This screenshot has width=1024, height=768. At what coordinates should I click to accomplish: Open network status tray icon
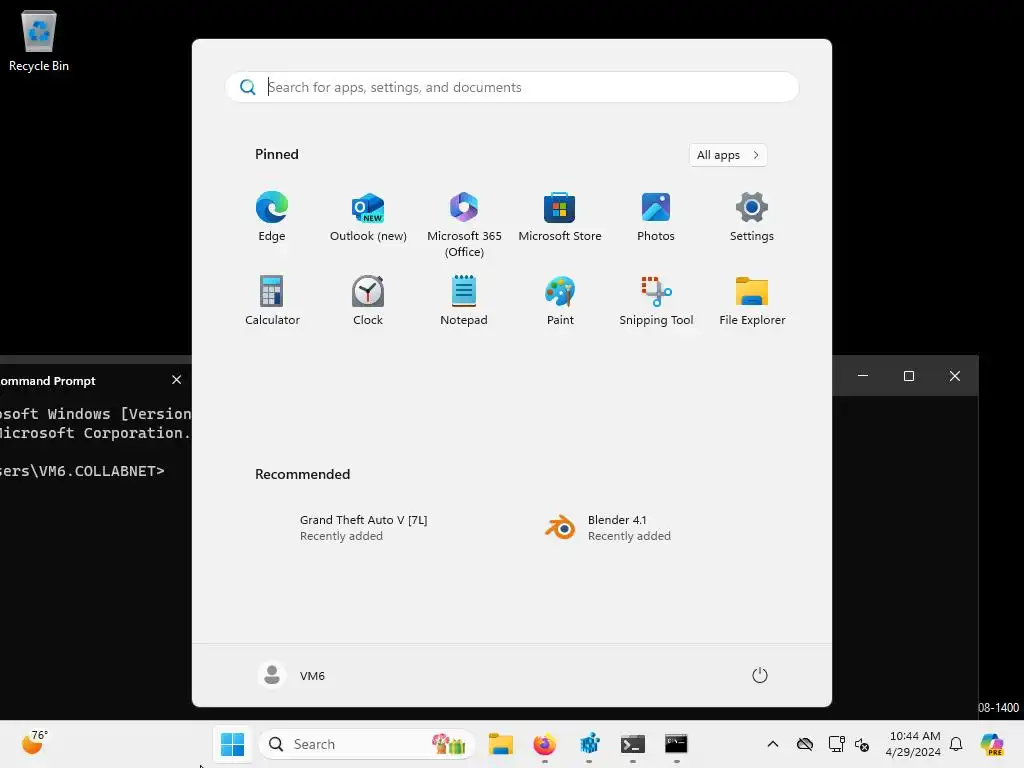click(836, 744)
